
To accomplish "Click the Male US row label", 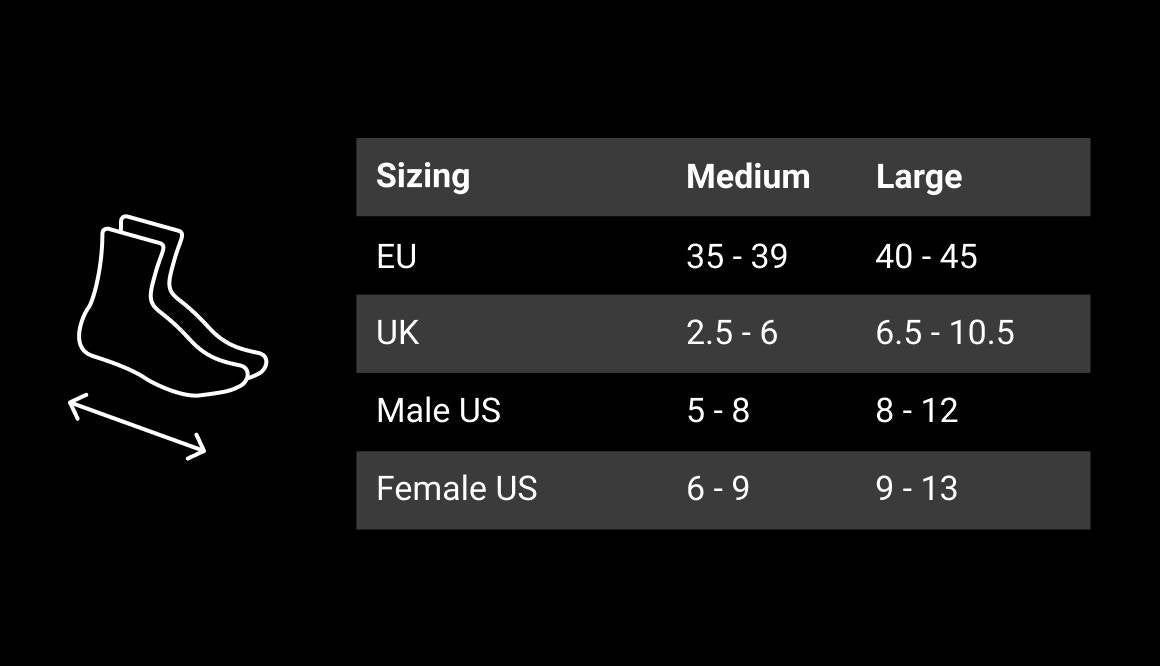I will click(439, 411).
